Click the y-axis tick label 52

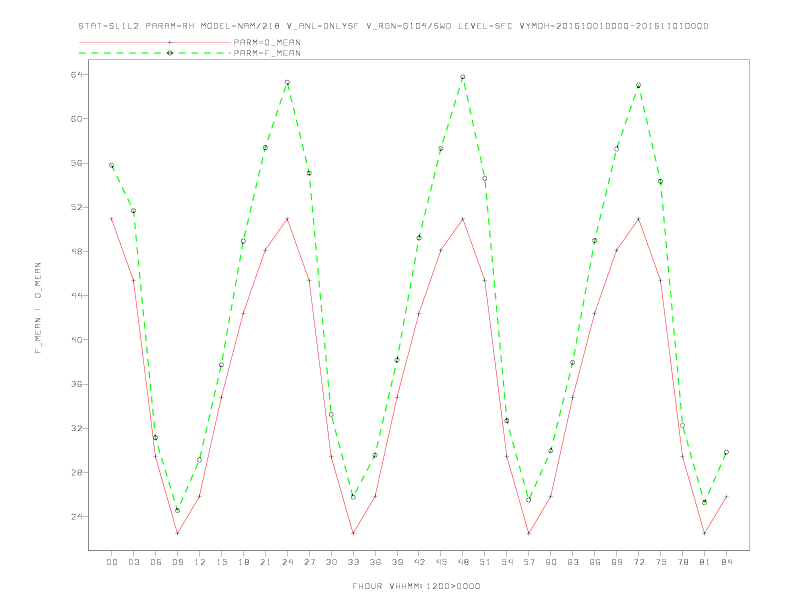click(76, 207)
